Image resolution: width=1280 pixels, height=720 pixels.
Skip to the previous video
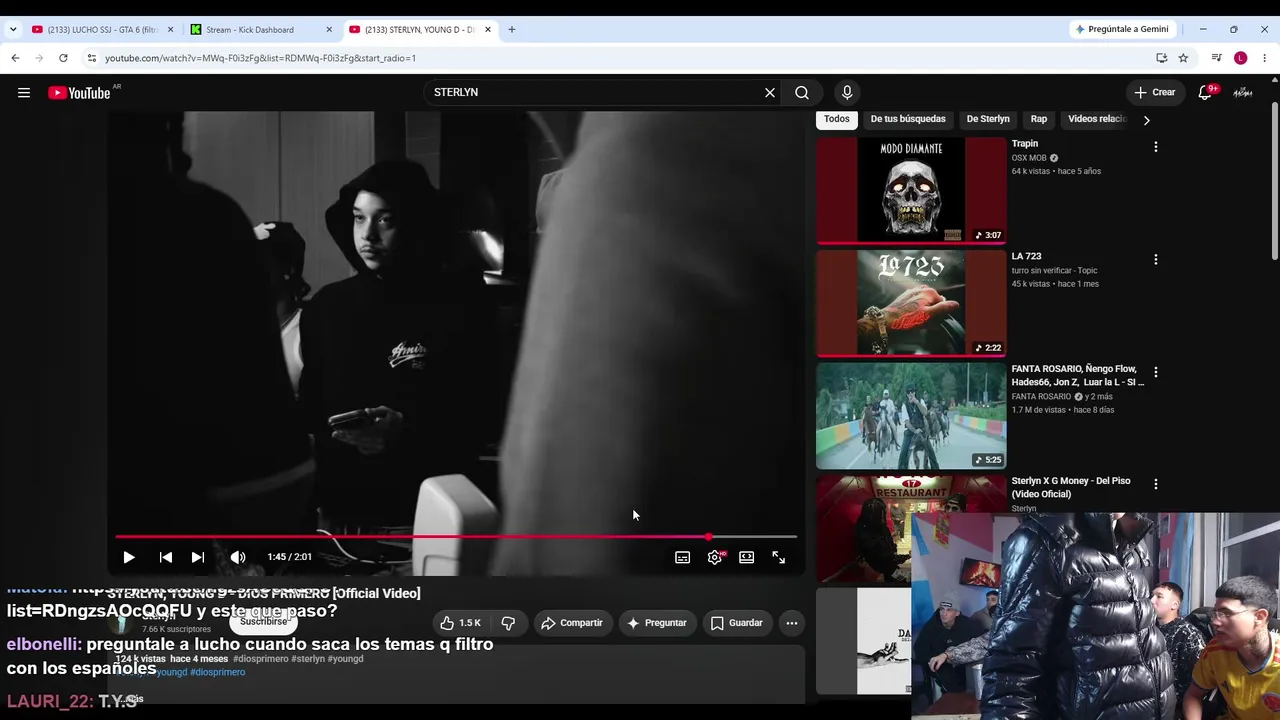click(166, 557)
